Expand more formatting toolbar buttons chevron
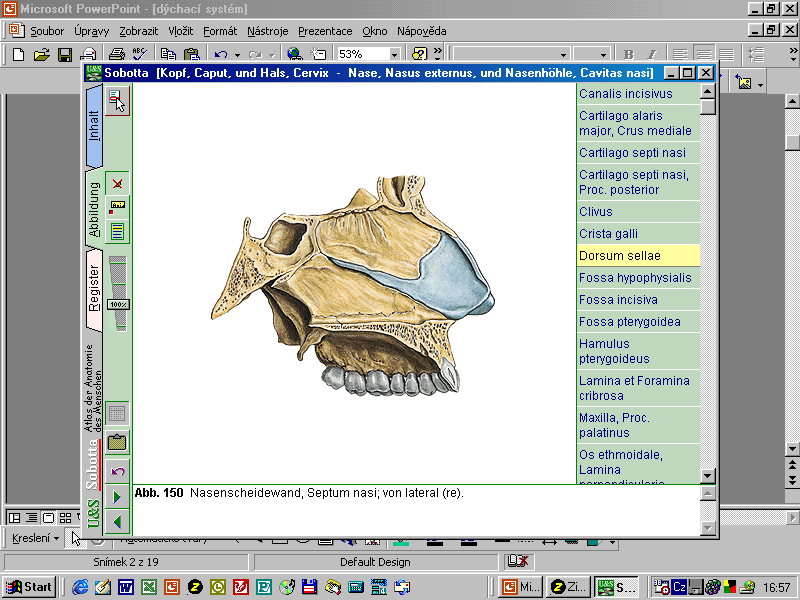800x600 pixels. [x=793, y=53]
